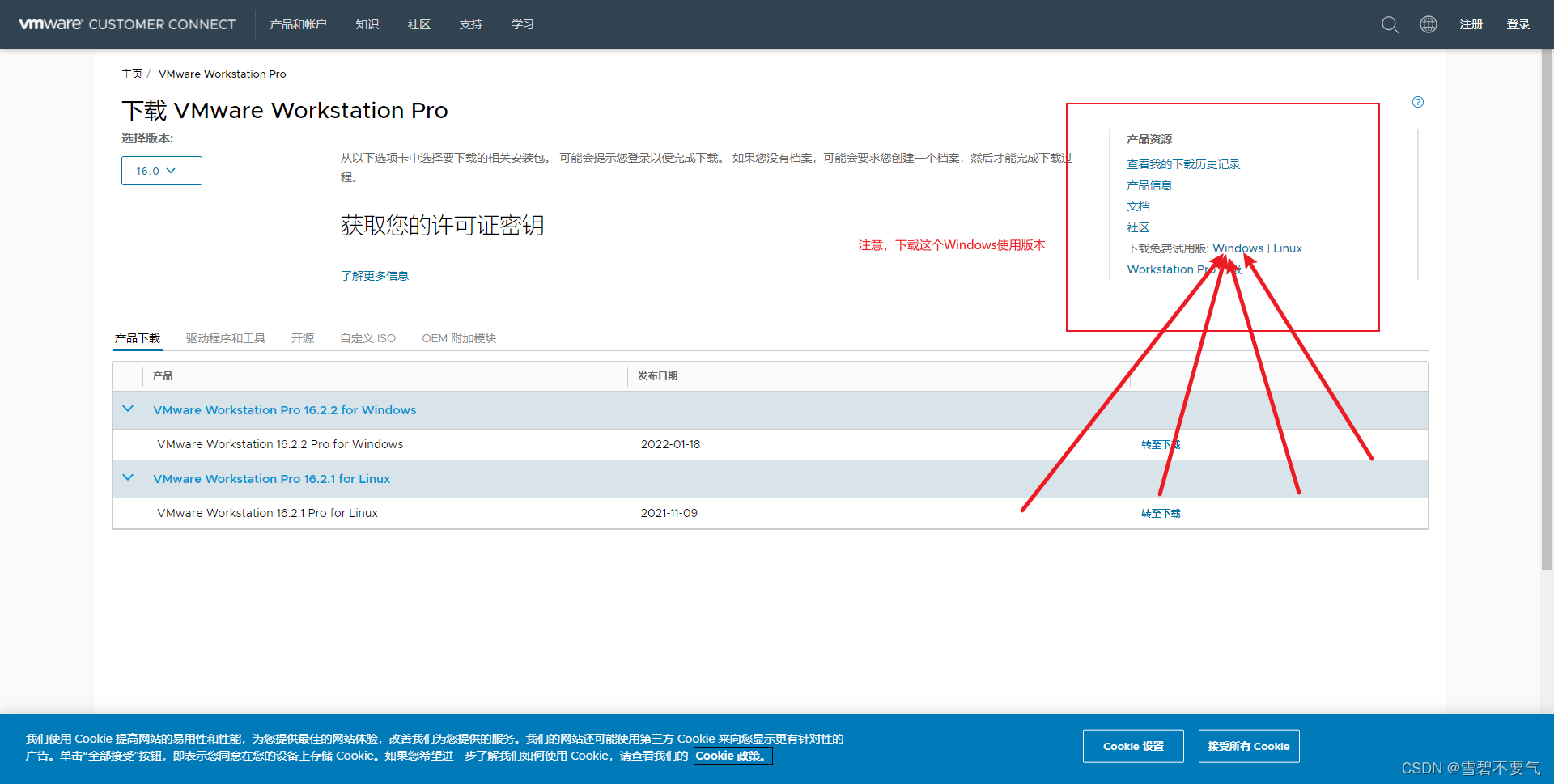Switch to the OEM 附加模块 tab
This screenshot has width=1554, height=784.
point(459,338)
